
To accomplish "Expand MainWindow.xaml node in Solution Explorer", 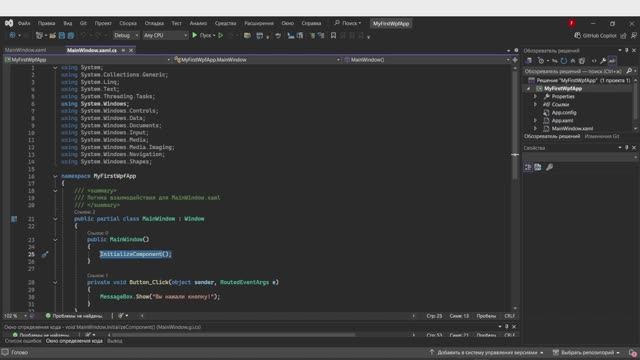I will (536, 129).
